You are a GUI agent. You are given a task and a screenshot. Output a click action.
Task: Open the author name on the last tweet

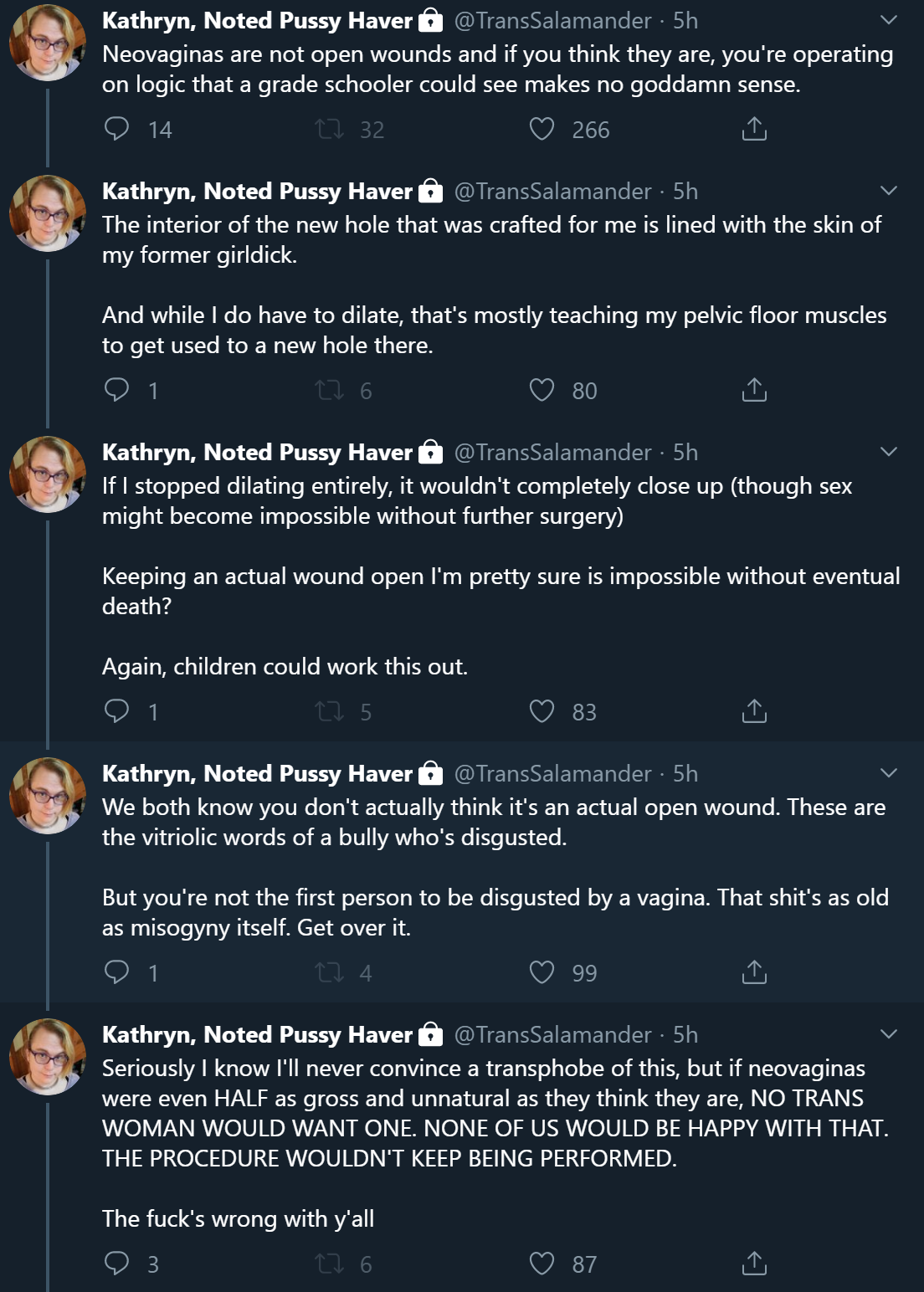point(257,1034)
